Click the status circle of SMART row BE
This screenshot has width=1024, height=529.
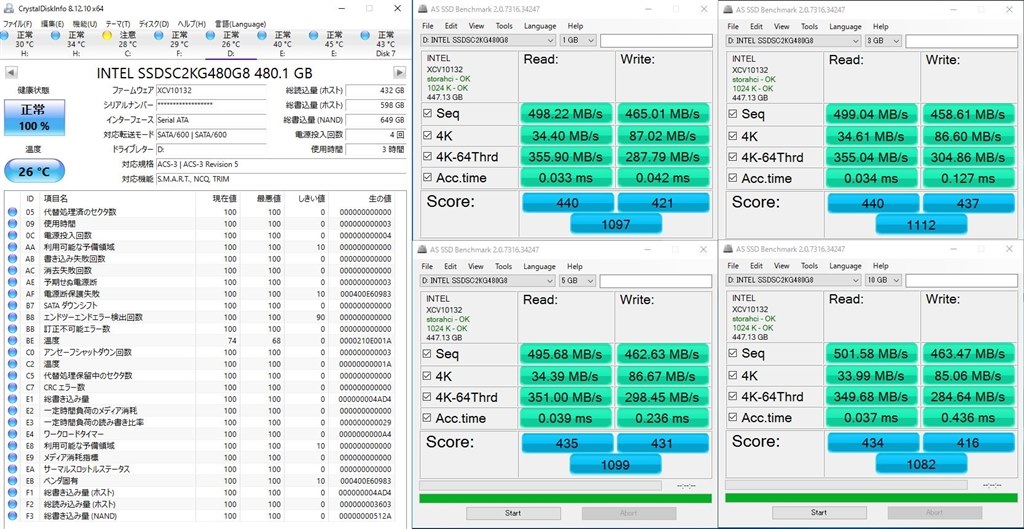tap(12, 341)
